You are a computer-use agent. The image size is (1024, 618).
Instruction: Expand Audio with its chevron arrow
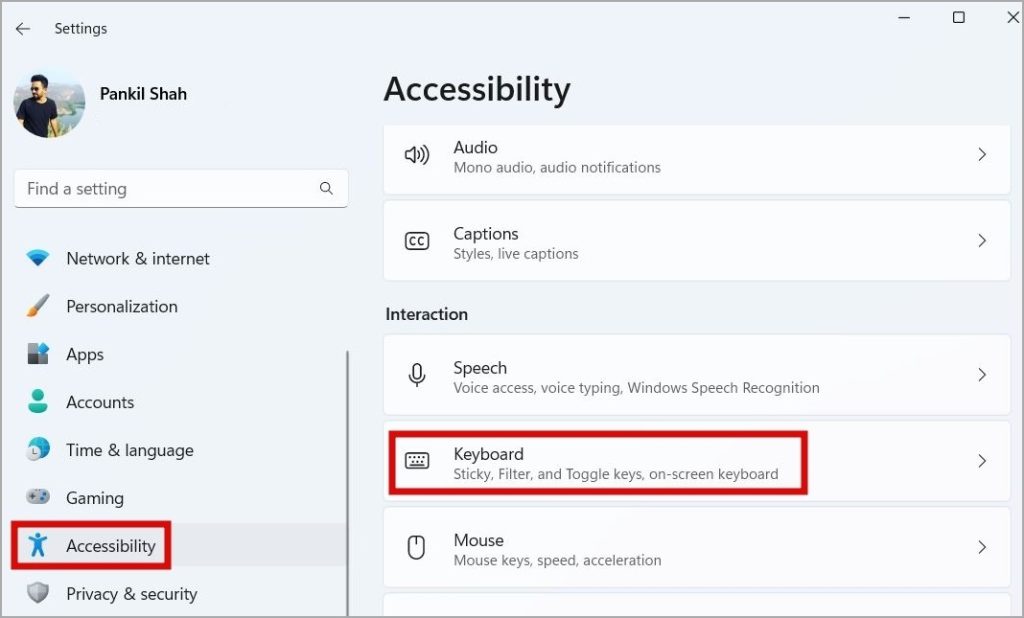tap(982, 155)
